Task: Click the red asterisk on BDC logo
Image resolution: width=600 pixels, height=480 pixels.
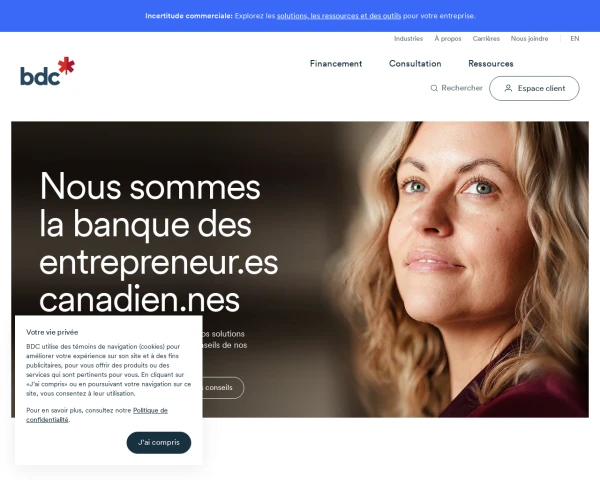Action: [x=67, y=65]
